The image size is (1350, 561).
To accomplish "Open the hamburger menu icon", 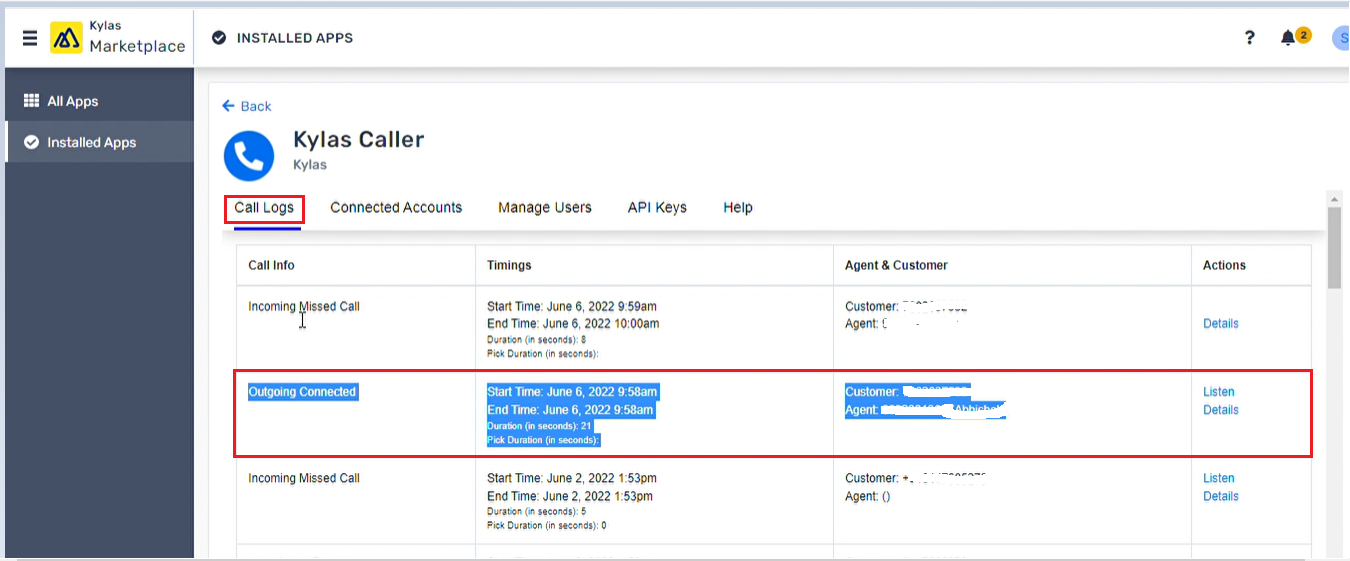I will pyautogui.click(x=30, y=38).
